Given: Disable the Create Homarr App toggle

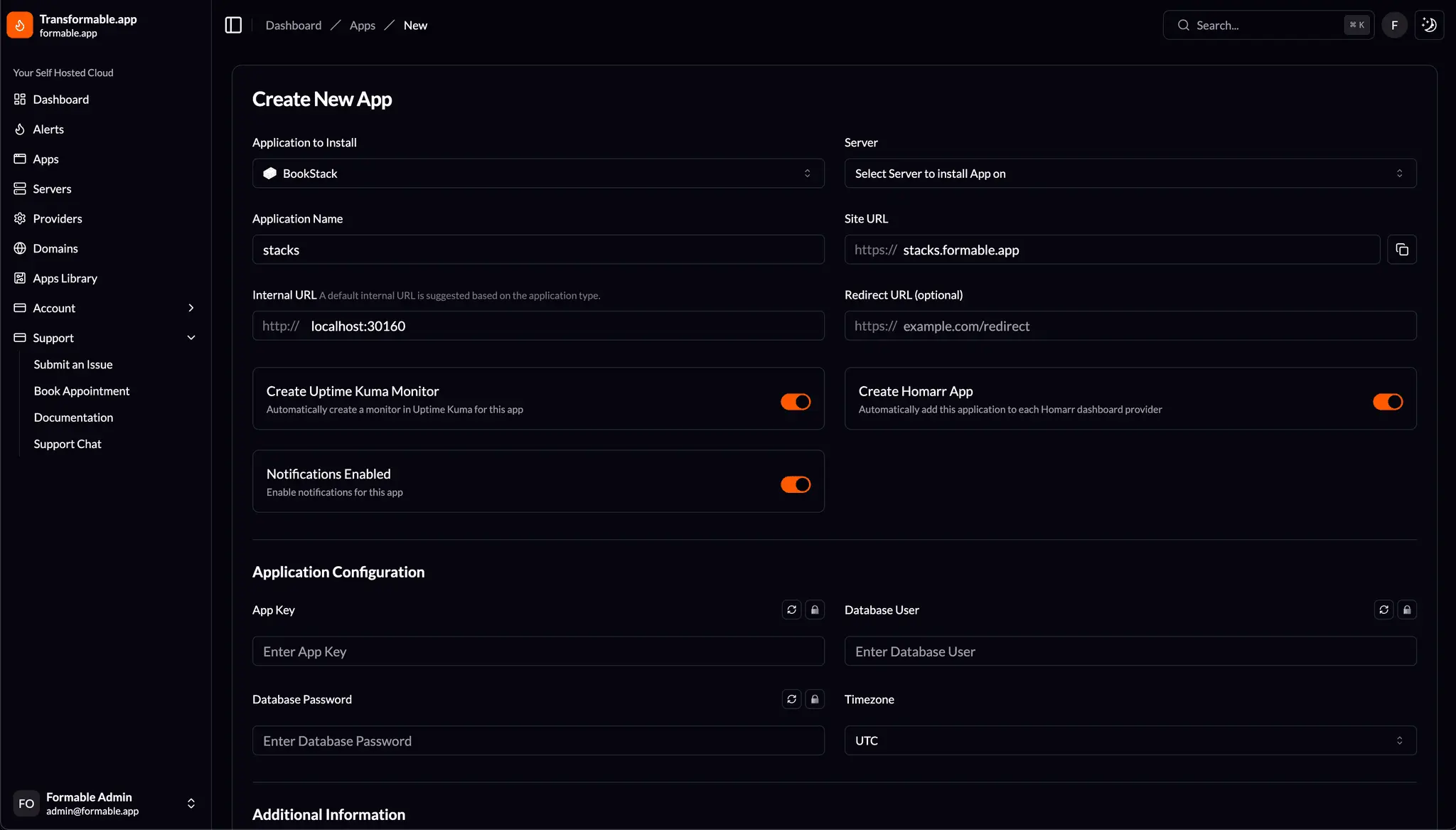Looking at the screenshot, I should (x=1388, y=402).
